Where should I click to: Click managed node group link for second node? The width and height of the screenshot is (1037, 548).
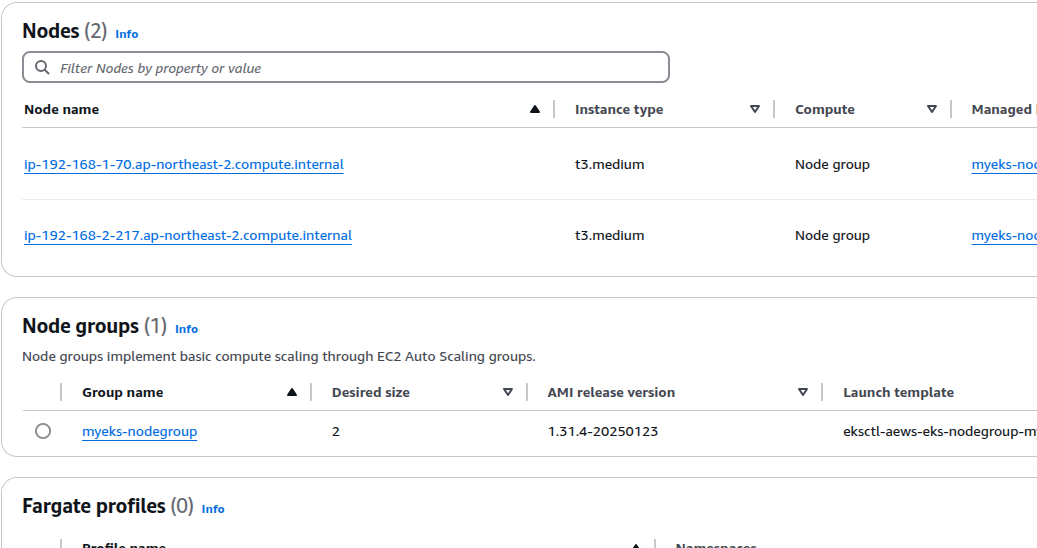tap(1003, 236)
